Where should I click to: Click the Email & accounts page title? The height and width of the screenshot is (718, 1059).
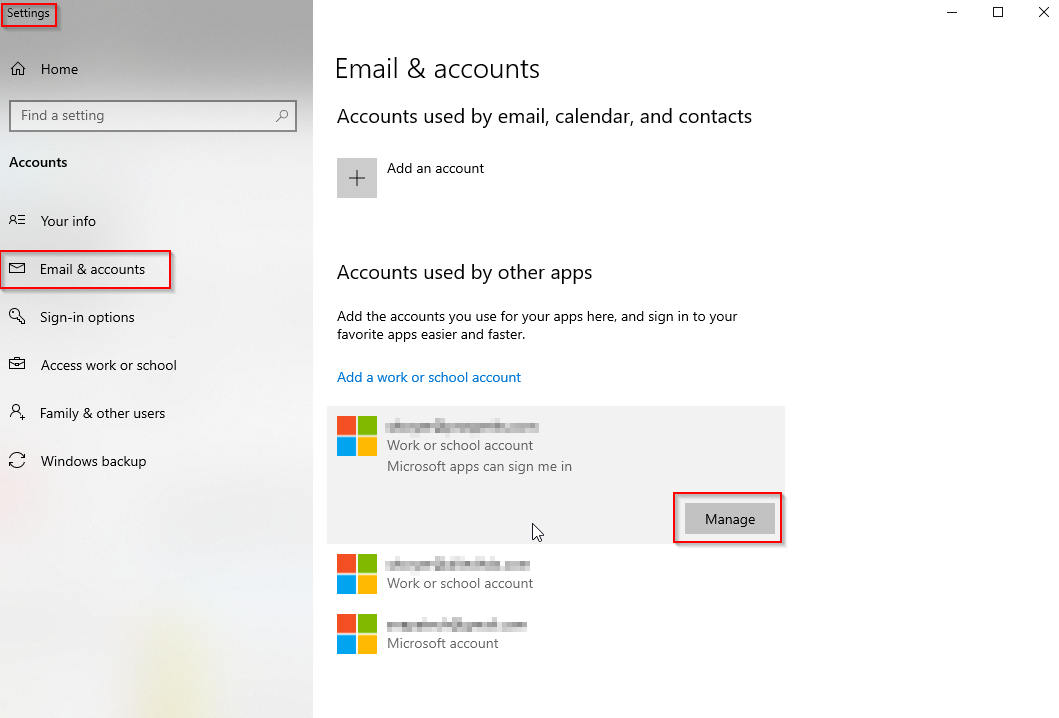pyautogui.click(x=437, y=69)
